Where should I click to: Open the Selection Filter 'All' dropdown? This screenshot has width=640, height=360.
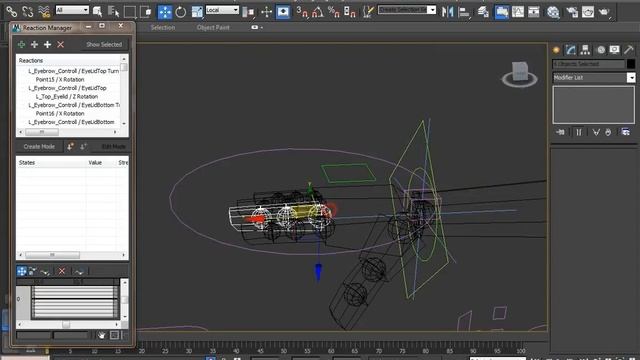pyautogui.click(x=72, y=10)
